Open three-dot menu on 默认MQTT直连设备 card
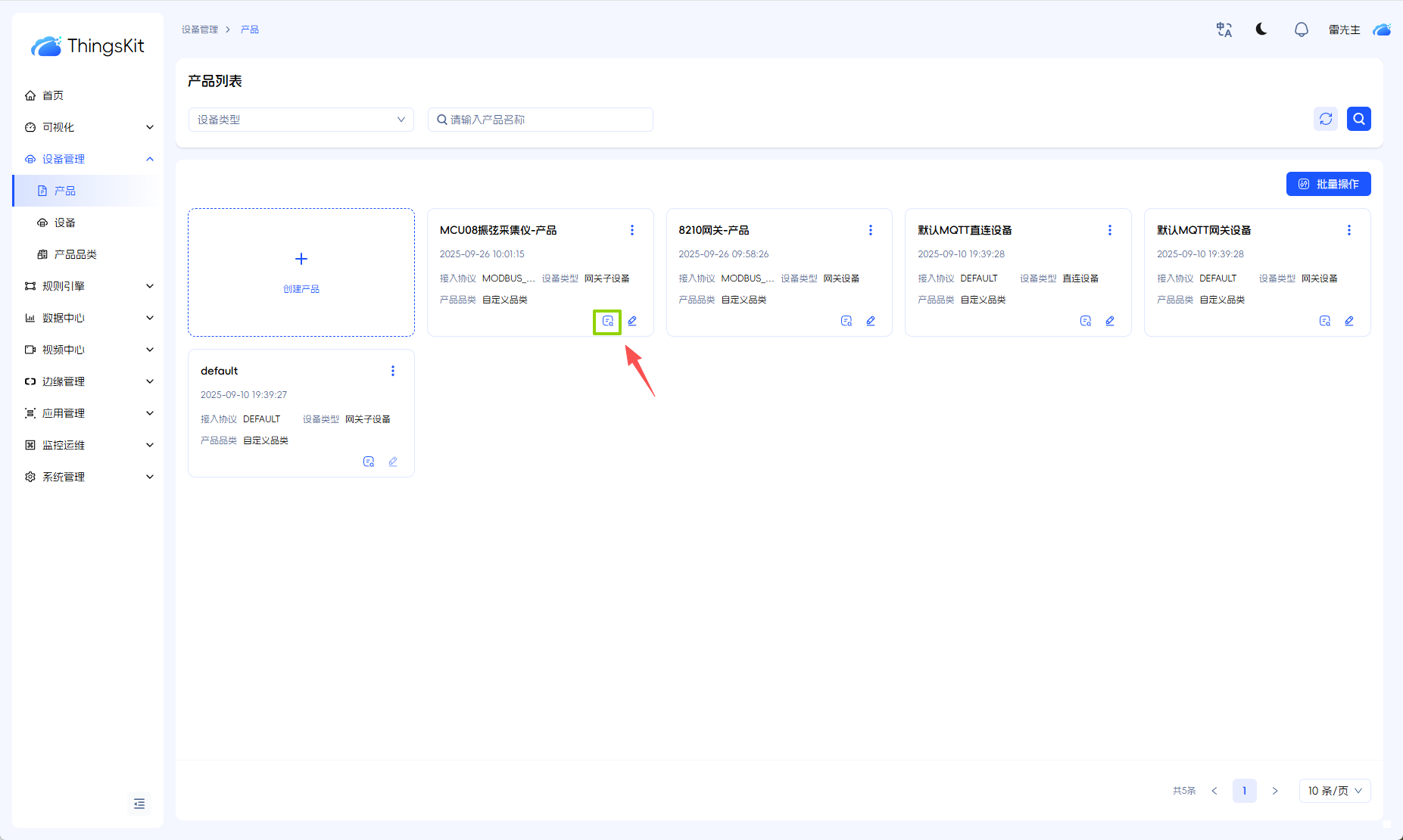This screenshot has width=1403, height=840. (1109, 230)
